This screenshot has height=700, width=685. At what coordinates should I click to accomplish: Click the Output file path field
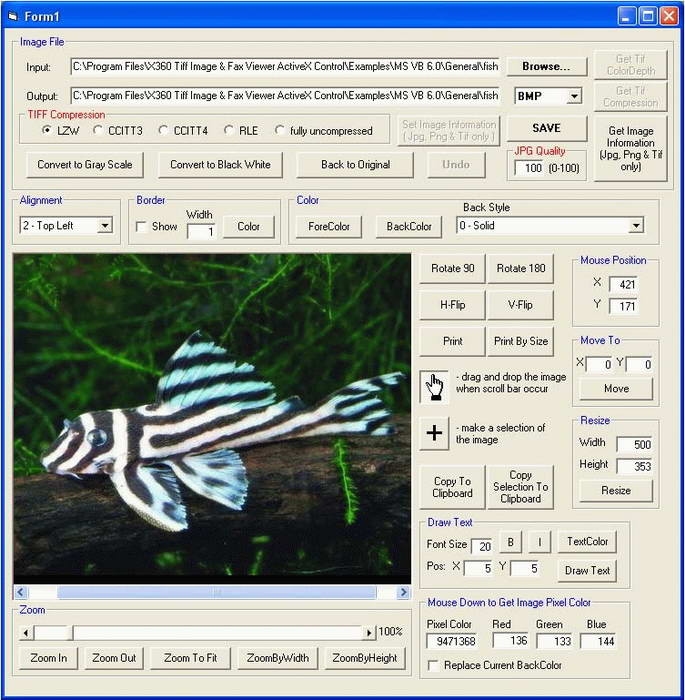pyautogui.click(x=285, y=96)
